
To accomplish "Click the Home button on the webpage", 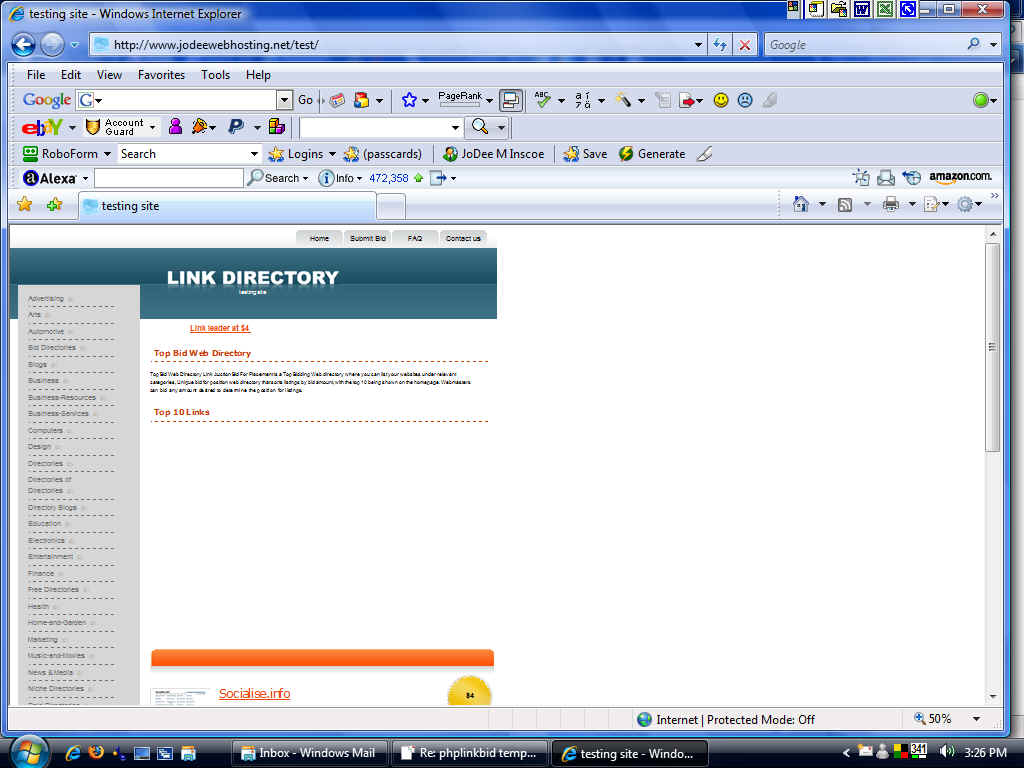I will pos(319,238).
